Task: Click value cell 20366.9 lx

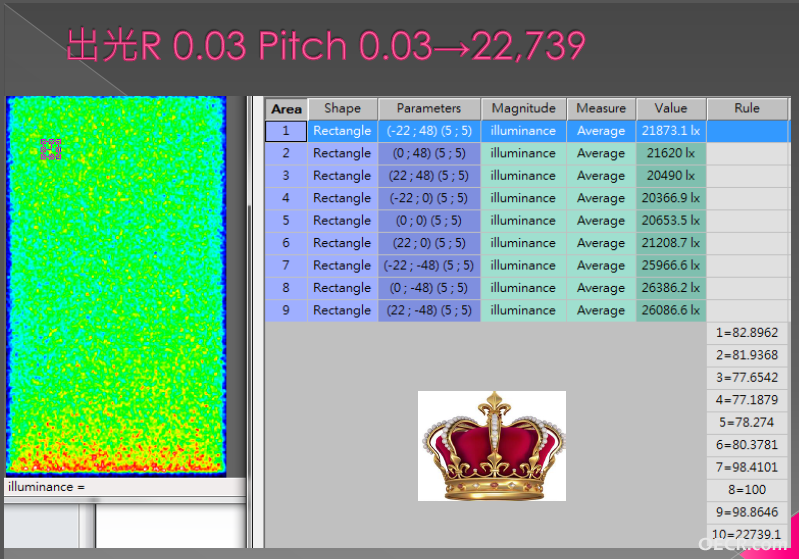Action: coord(671,198)
